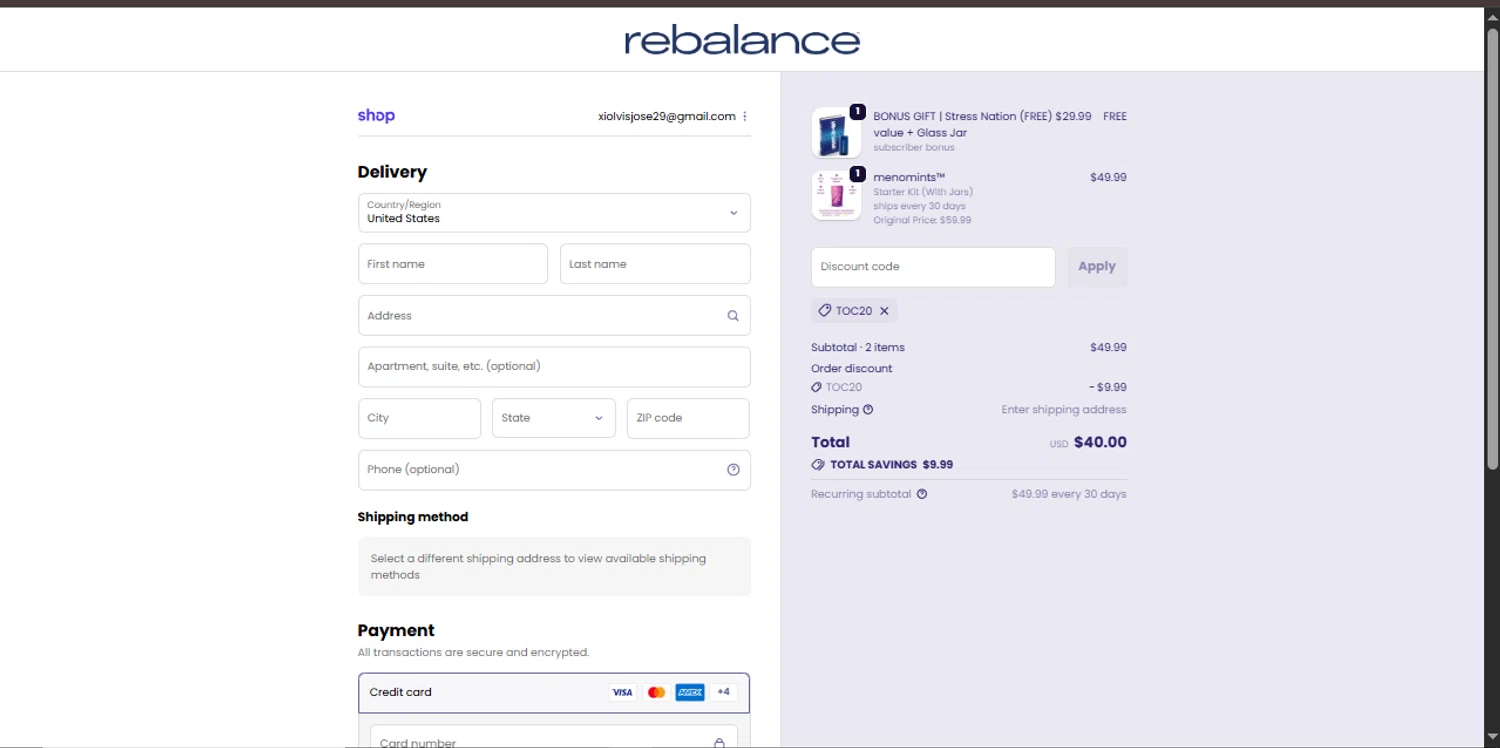Click the 'Subtotal · 2 items' label
1500x748 pixels.
[858, 348]
